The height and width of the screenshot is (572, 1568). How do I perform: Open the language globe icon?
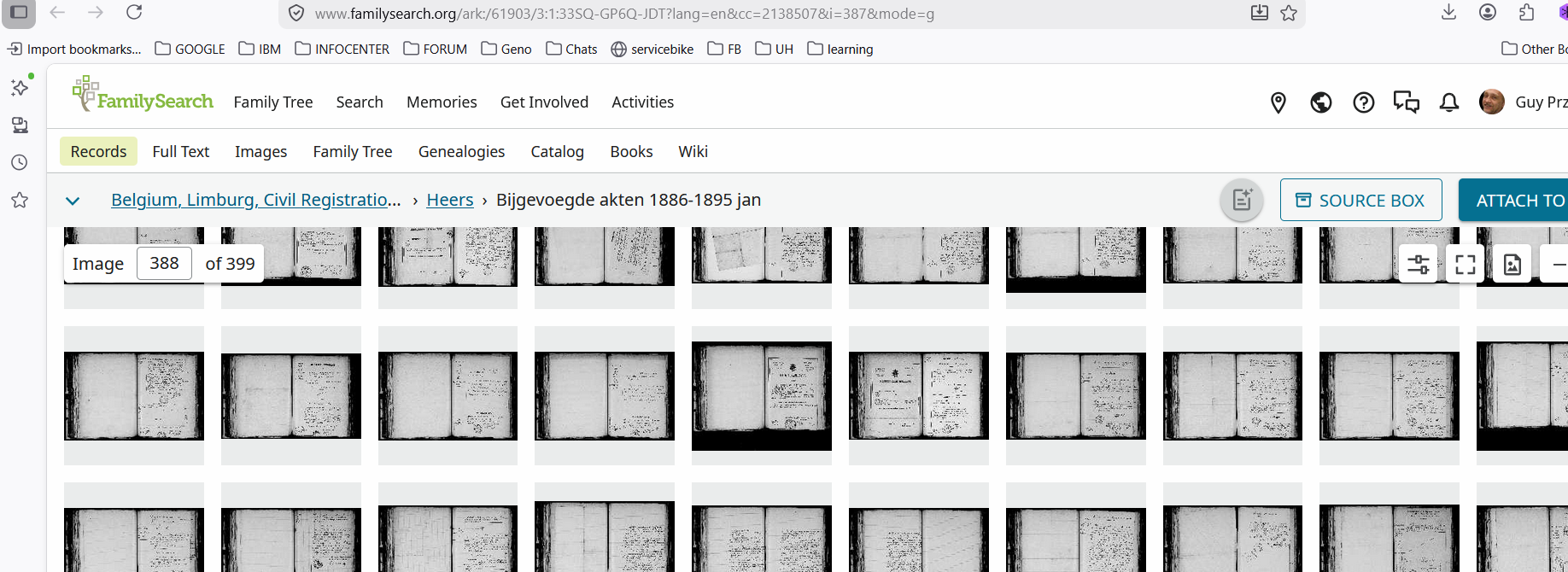[x=1321, y=102]
